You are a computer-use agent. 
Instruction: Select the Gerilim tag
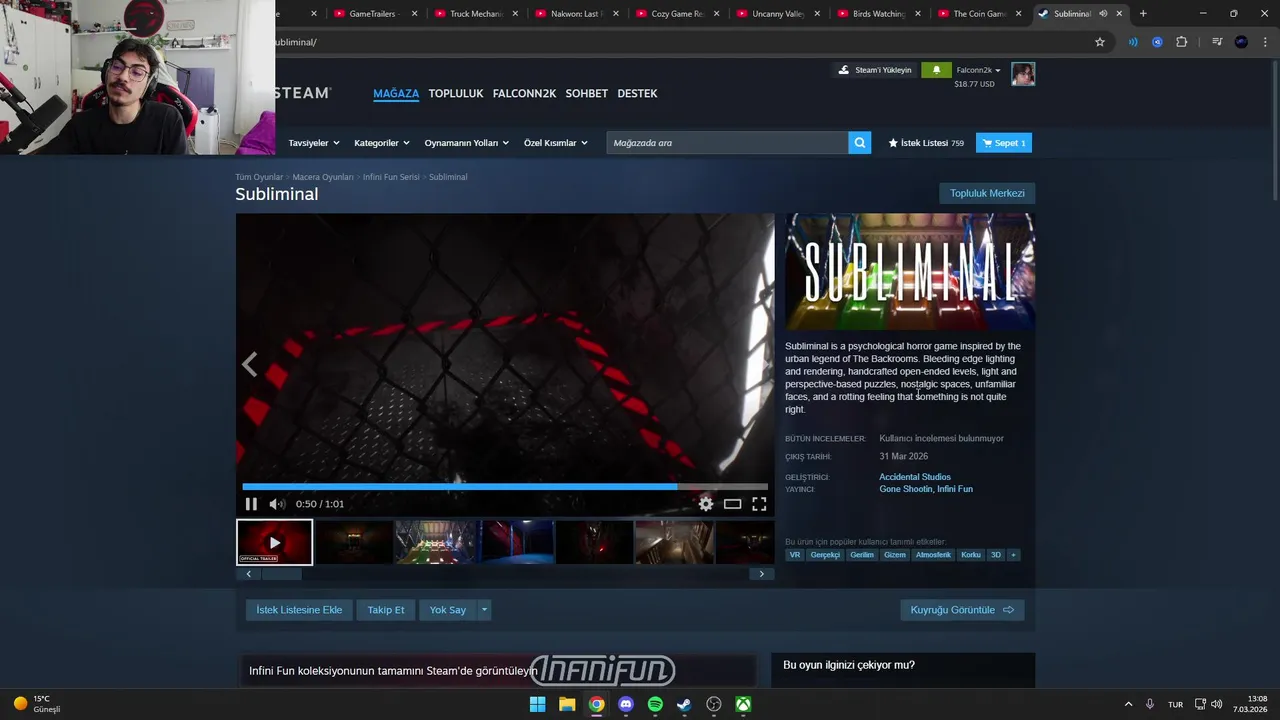tap(862, 555)
